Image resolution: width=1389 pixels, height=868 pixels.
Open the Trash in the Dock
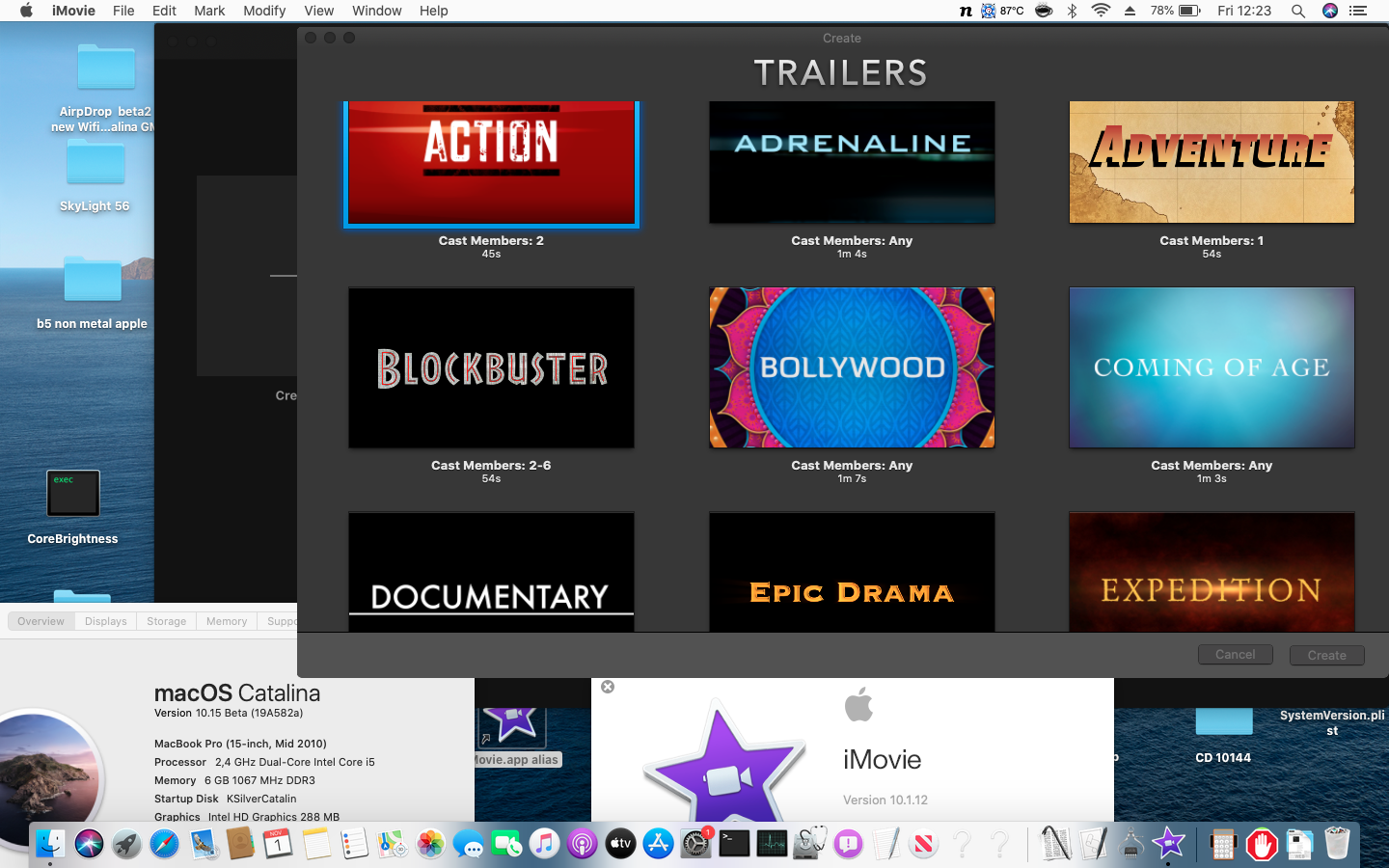click(1337, 844)
